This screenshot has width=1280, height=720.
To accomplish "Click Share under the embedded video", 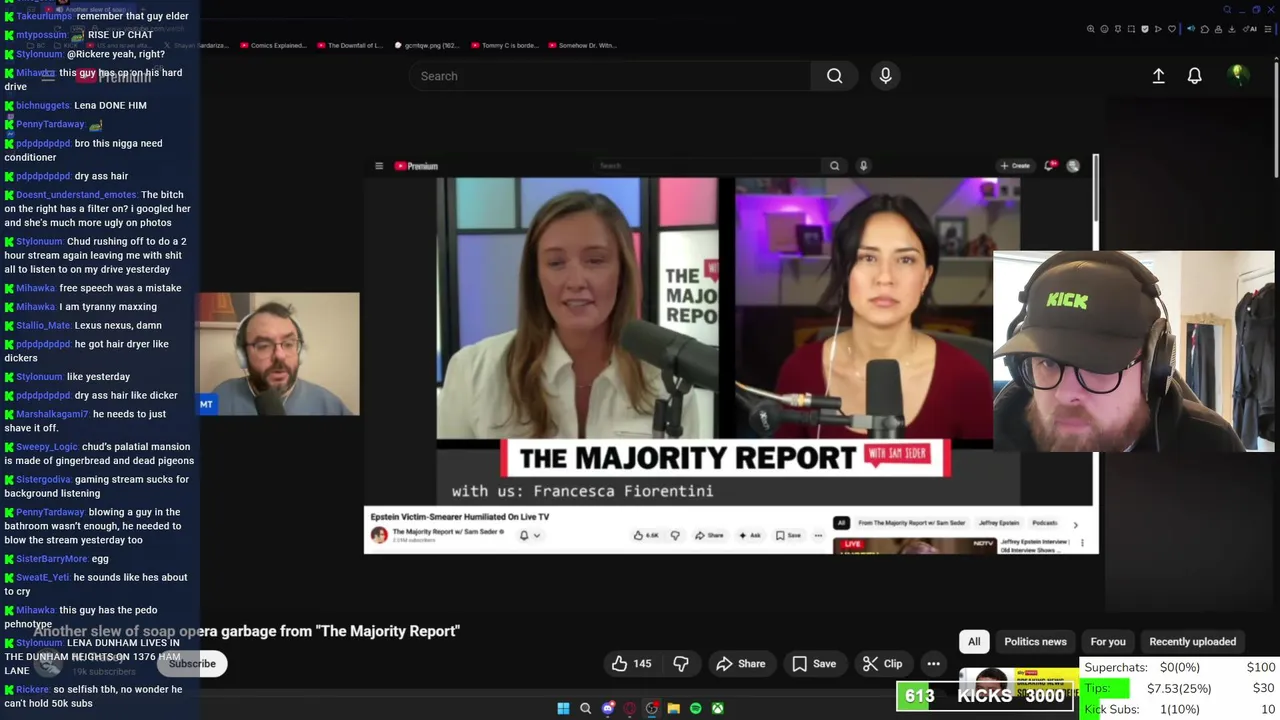I will point(709,535).
